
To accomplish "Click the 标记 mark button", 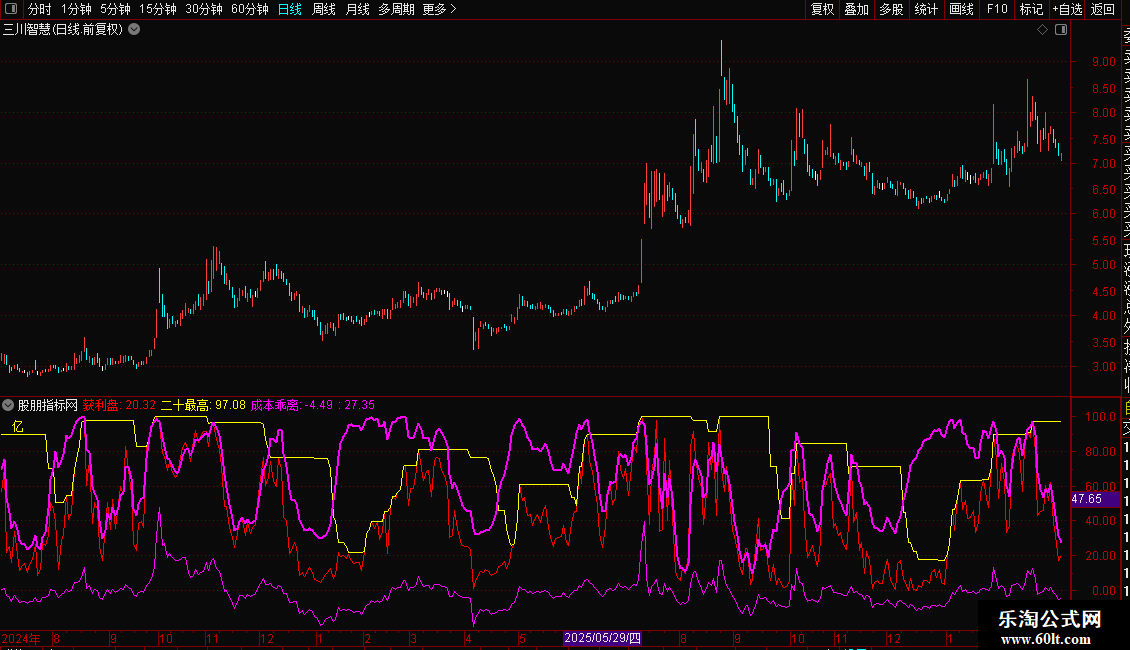I will coord(1031,9).
